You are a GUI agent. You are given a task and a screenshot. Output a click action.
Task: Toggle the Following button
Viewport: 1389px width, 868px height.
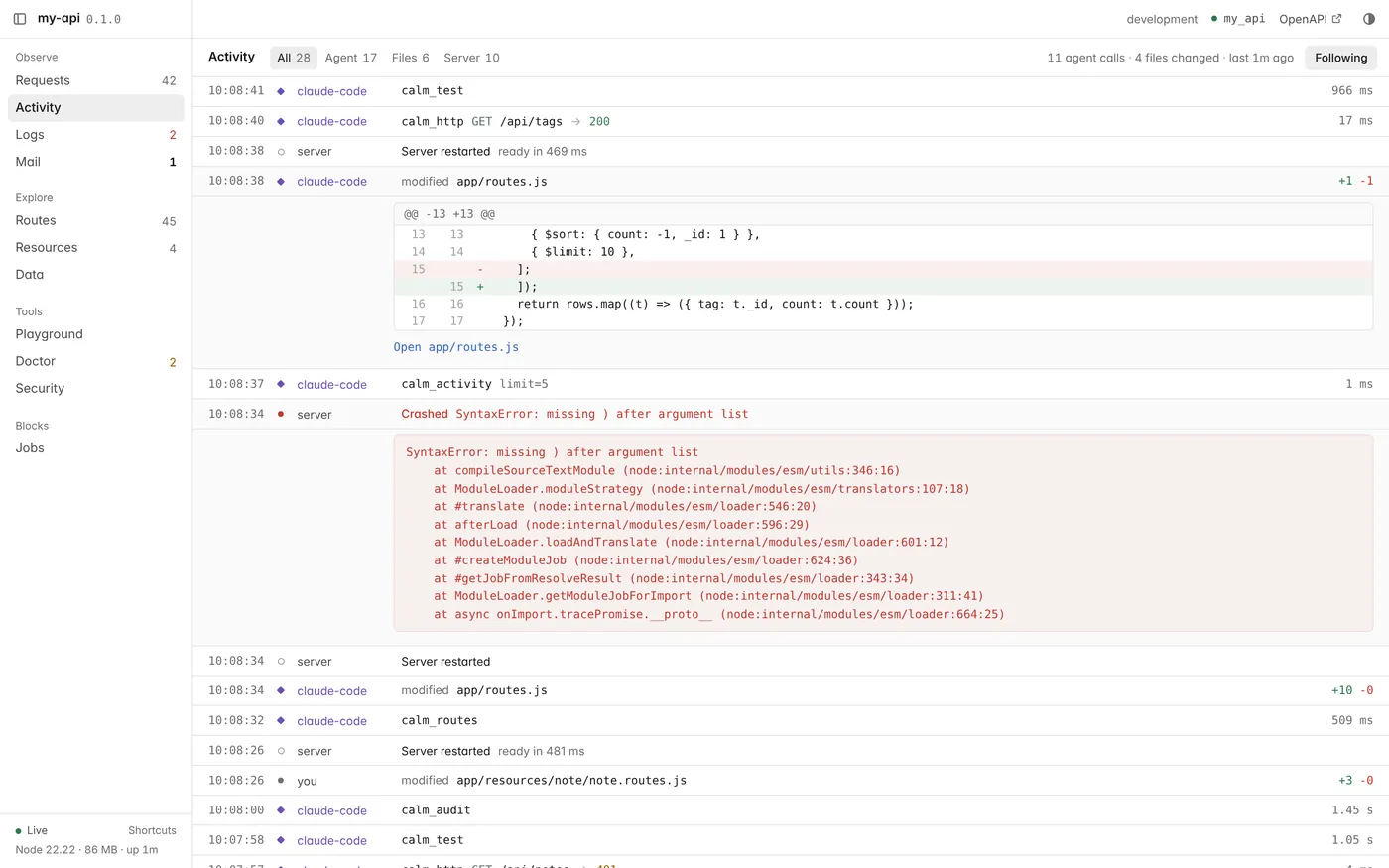[x=1340, y=58]
